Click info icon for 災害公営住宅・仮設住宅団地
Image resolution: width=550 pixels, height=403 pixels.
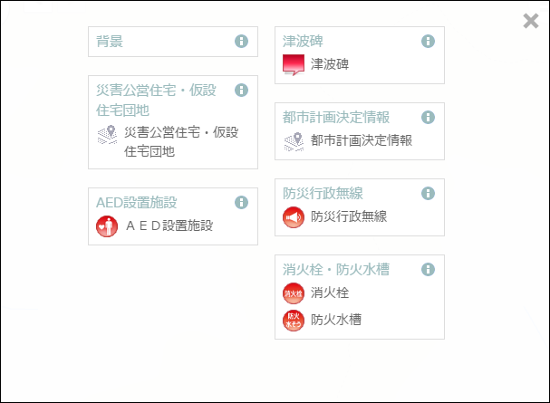pyautogui.click(x=241, y=90)
